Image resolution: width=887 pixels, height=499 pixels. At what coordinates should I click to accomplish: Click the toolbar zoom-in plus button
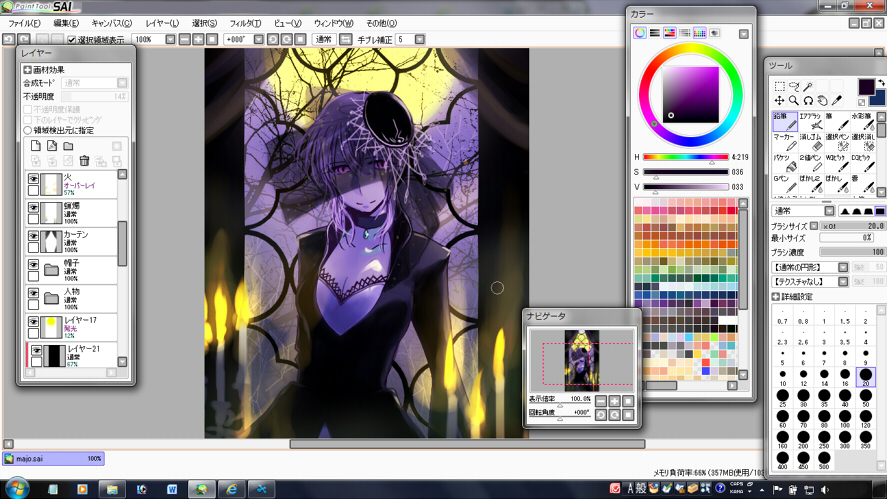199,39
